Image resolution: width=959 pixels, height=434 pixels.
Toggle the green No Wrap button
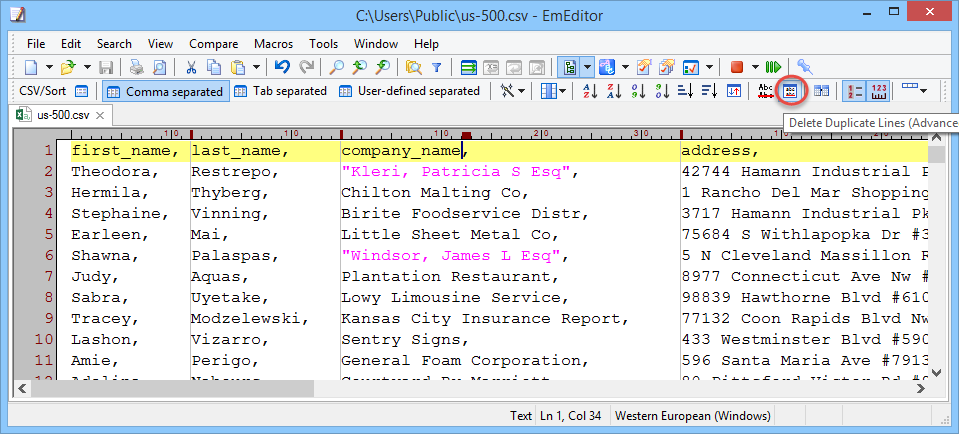[x=469, y=67]
